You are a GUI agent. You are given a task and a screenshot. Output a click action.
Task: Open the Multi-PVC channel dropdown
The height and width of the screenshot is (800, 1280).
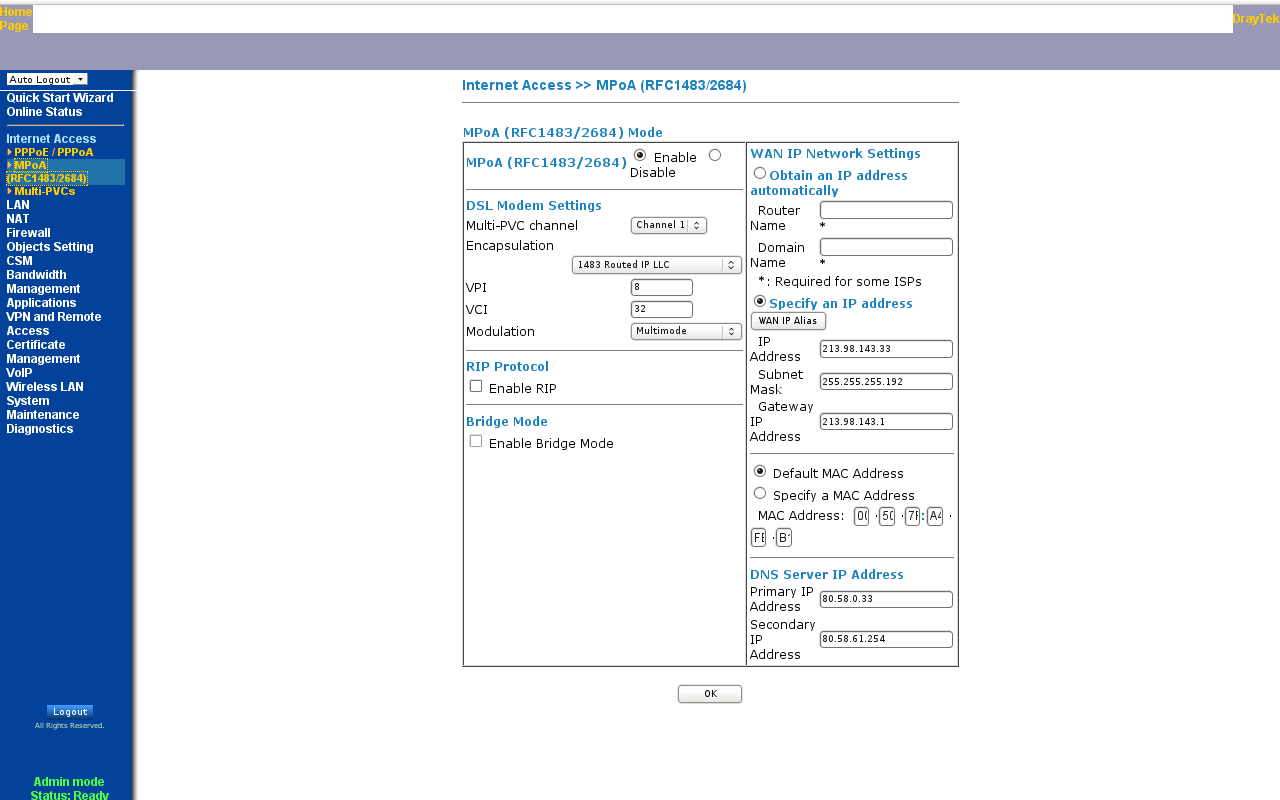point(669,225)
